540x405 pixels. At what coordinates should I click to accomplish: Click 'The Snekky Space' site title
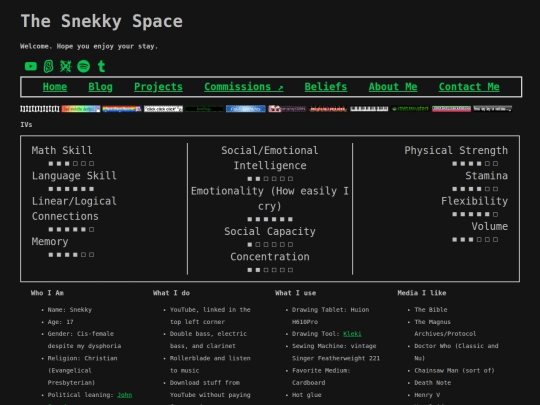(x=102, y=21)
